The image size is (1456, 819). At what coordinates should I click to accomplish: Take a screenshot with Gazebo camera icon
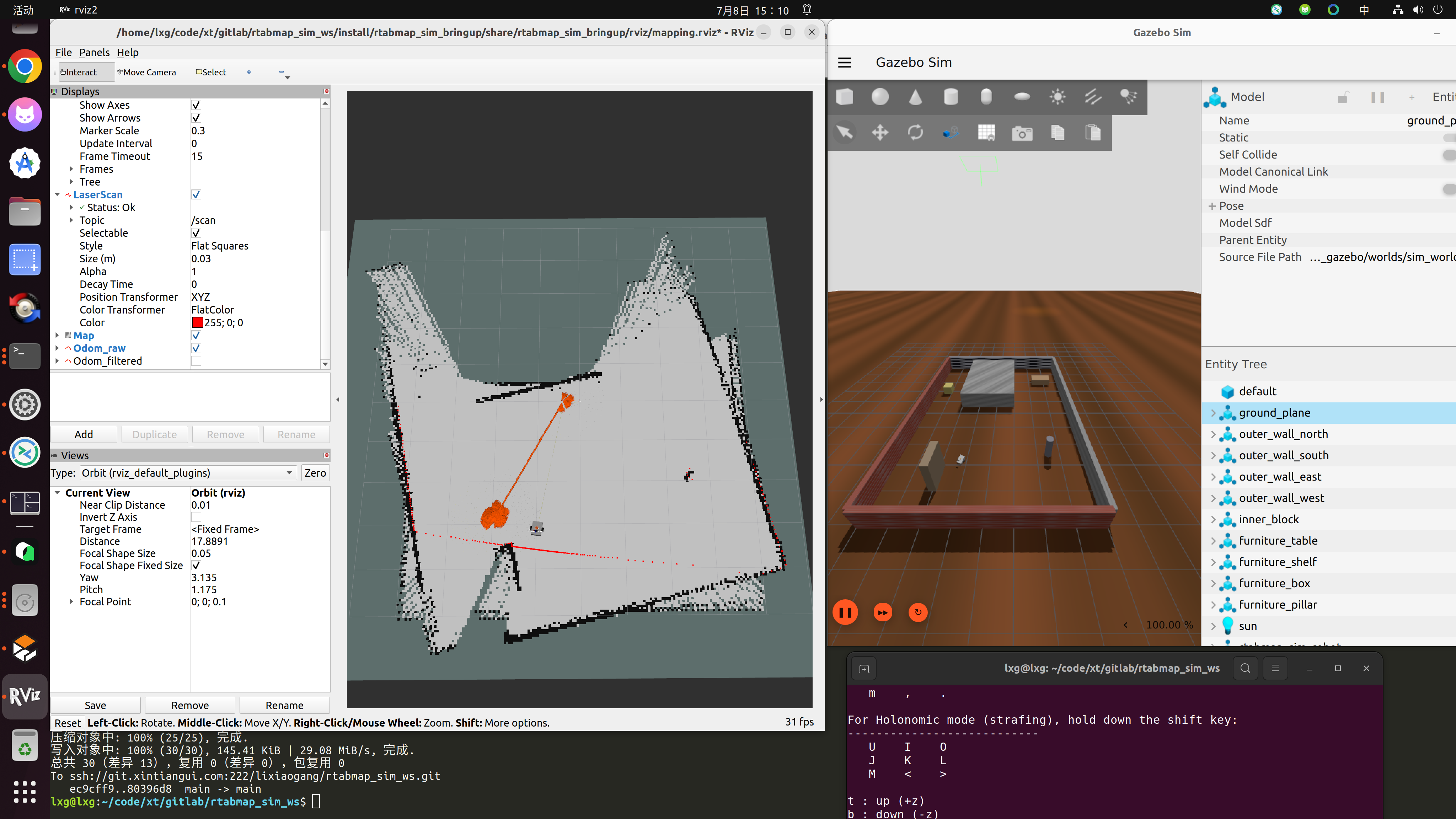pos(1022,133)
